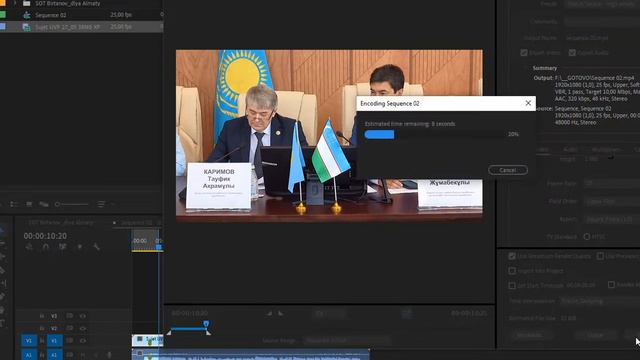Open the Time Interpolation dropdown
The image size is (640, 360).
pyautogui.click(x=600, y=301)
